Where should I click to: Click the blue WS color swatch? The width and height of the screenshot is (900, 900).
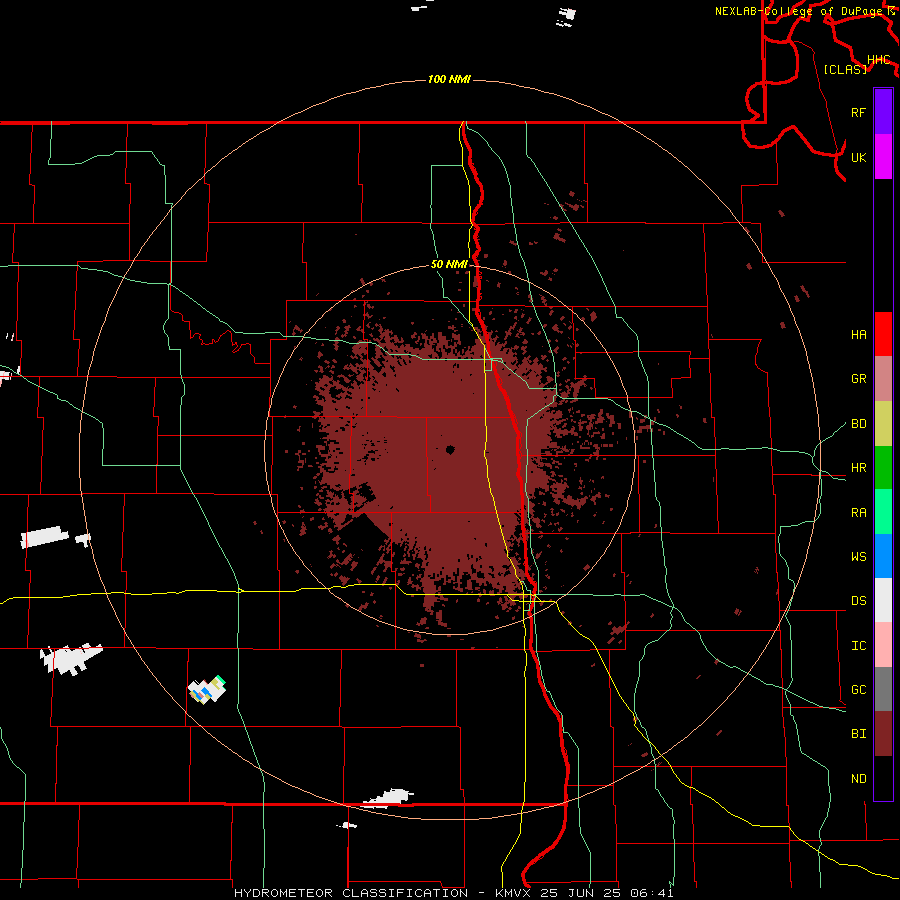tap(883, 556)
